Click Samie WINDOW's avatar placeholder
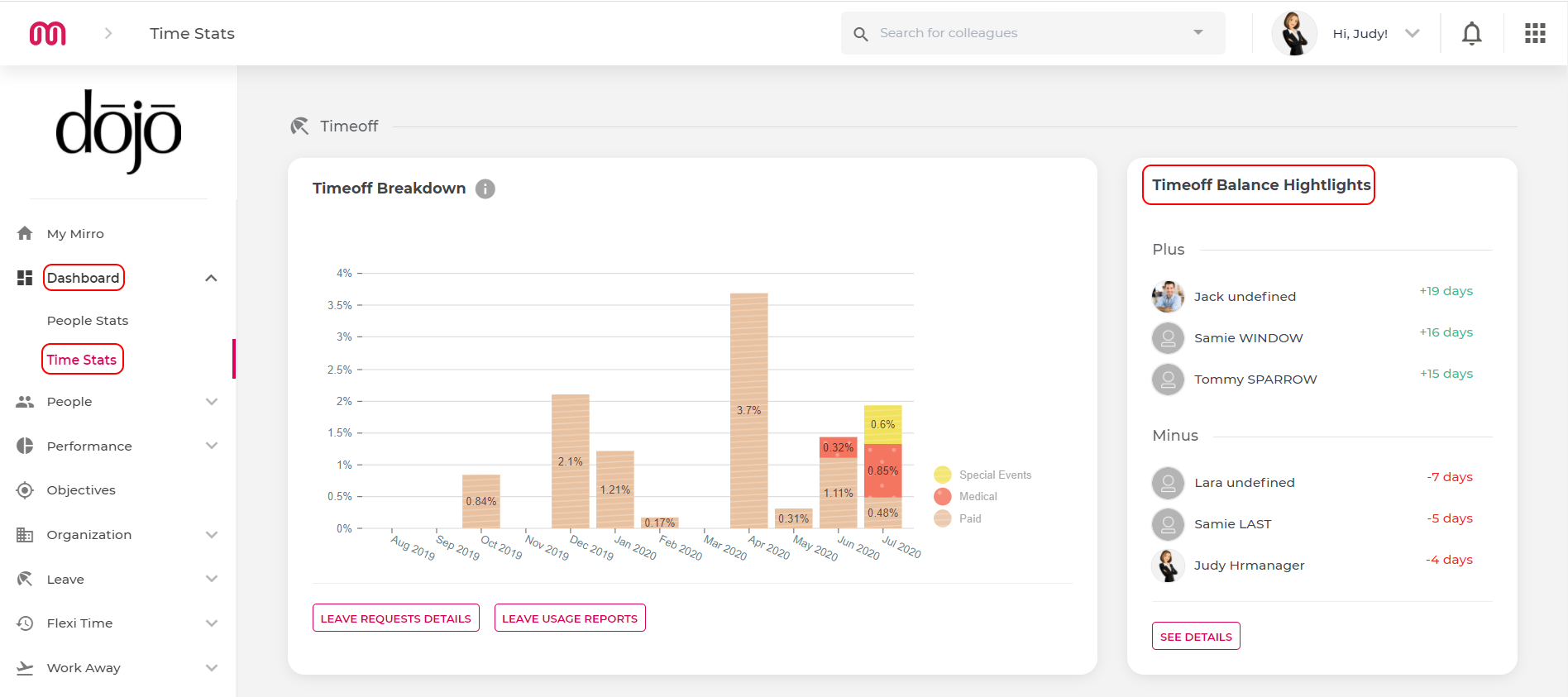This screenshot has width=1568, height=697. (1168, 337)
